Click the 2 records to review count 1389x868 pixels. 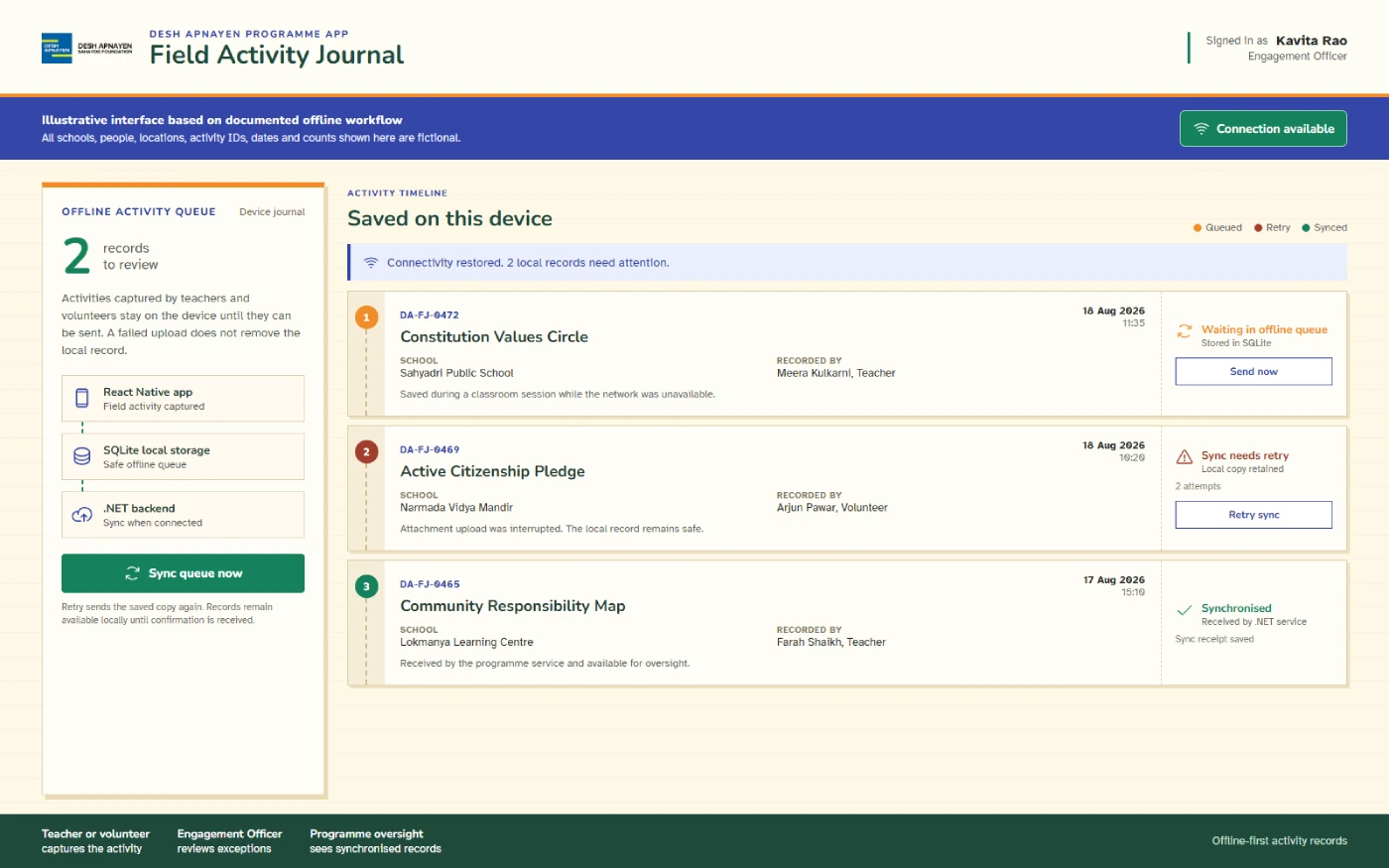[x=110, y=256]
